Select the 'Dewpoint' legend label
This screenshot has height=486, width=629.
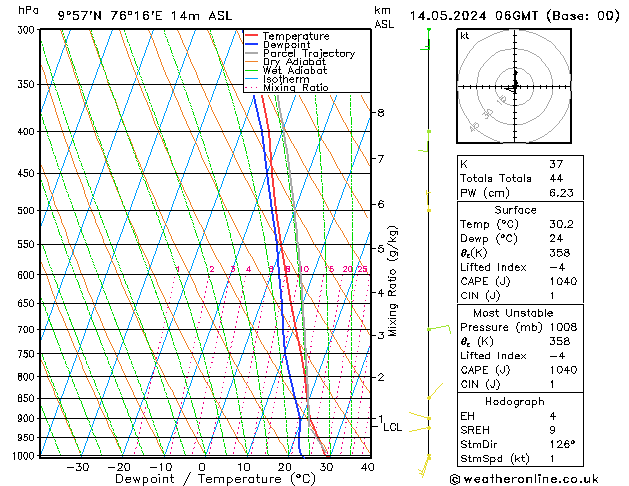tap(286, 45)
